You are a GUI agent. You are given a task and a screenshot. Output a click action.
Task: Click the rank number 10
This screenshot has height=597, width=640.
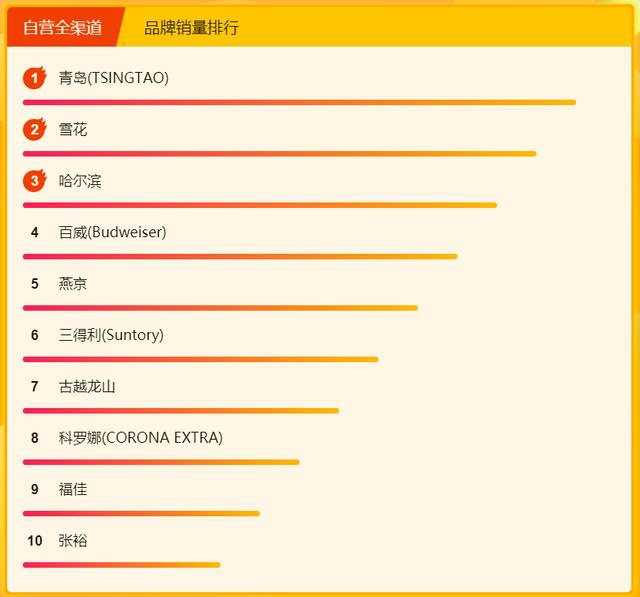coord(35,540)
